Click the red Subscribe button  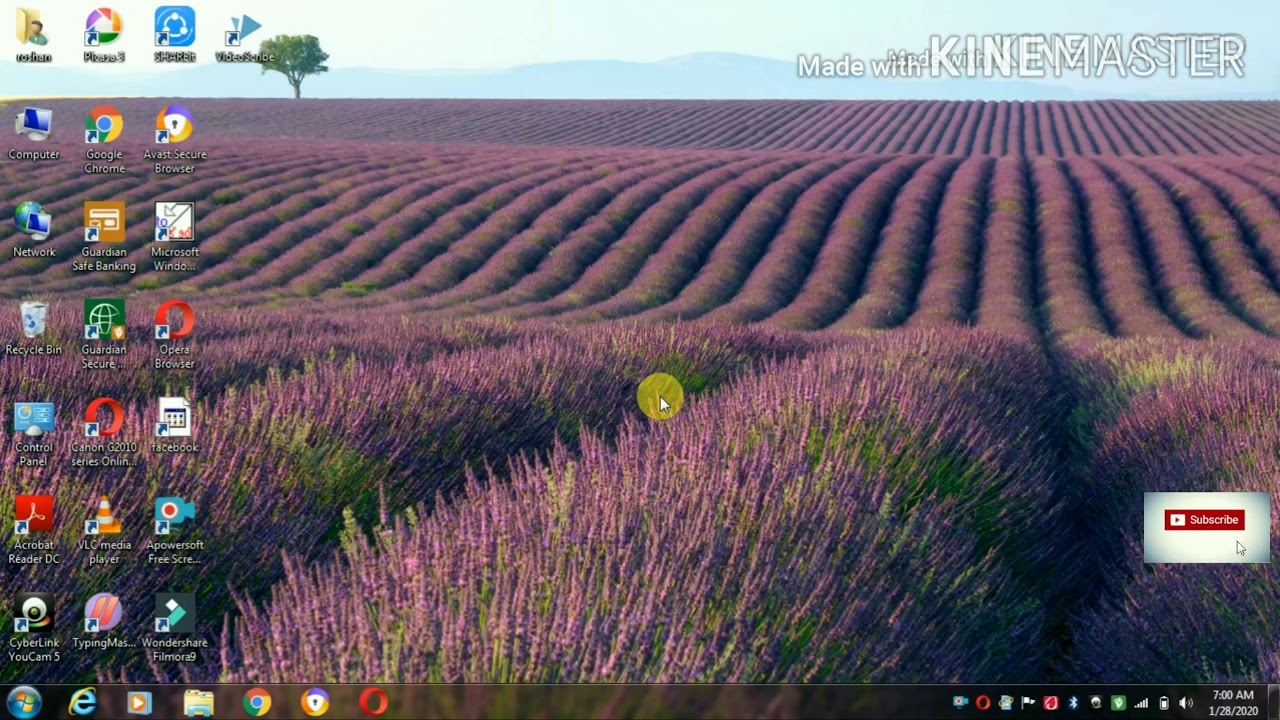1204,520
